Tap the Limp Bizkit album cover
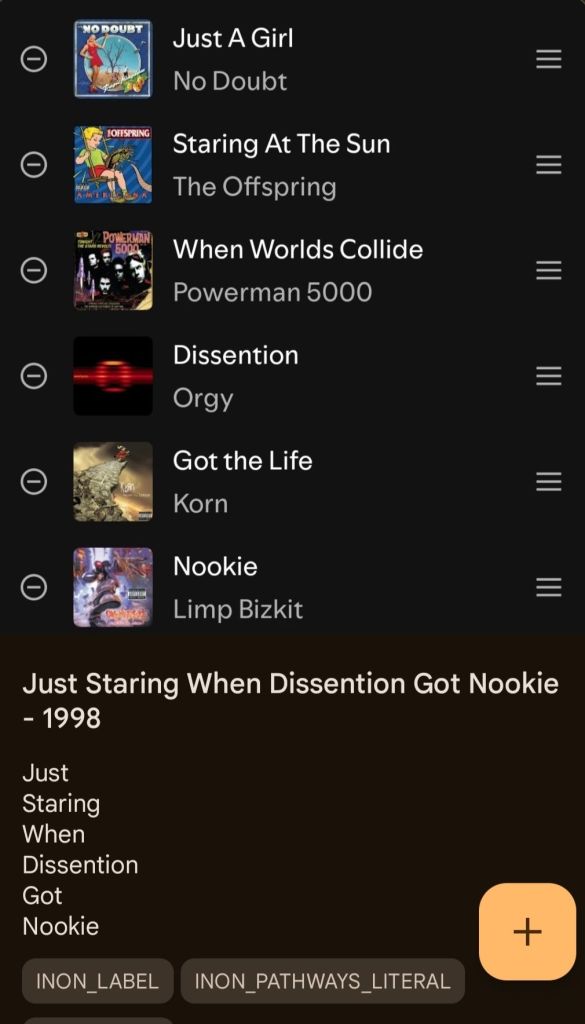 point(113,588)
